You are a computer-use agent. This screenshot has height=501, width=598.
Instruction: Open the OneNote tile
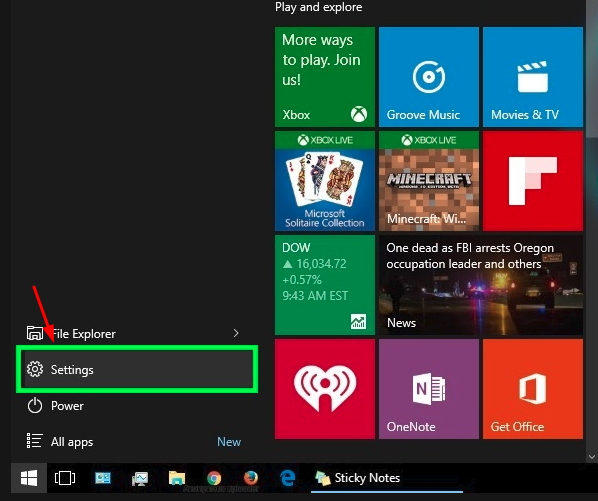(x=429, y=389)
